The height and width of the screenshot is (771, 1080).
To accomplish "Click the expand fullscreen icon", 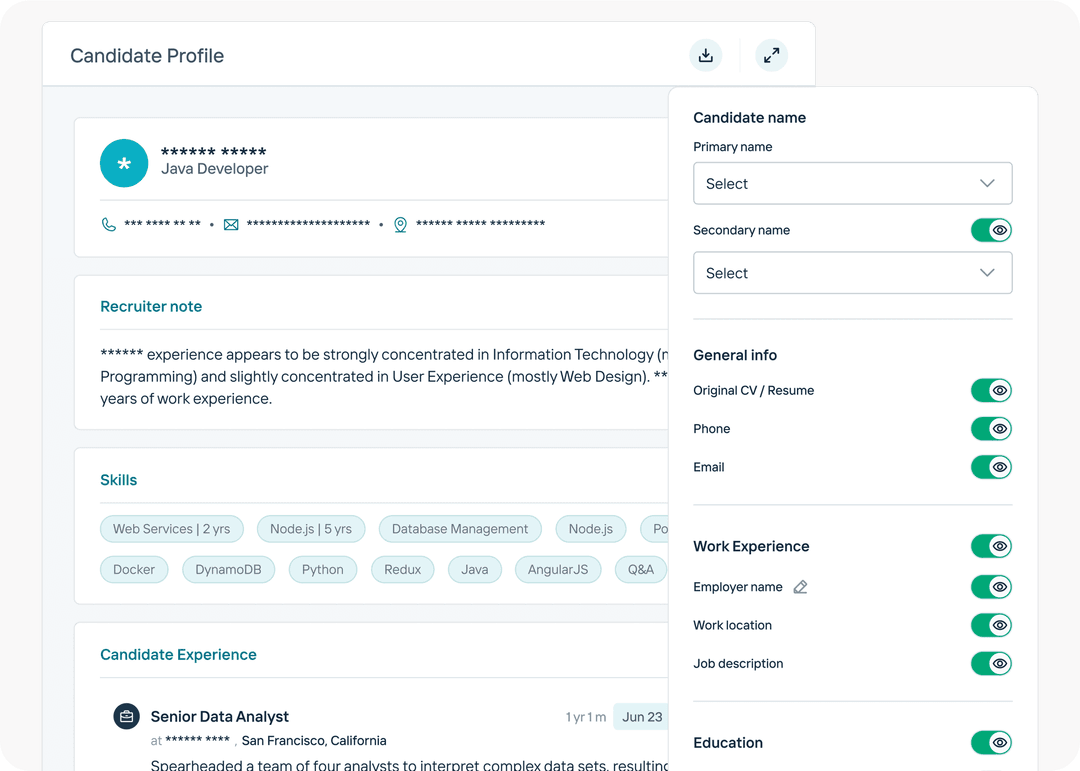I will [771, 55].
